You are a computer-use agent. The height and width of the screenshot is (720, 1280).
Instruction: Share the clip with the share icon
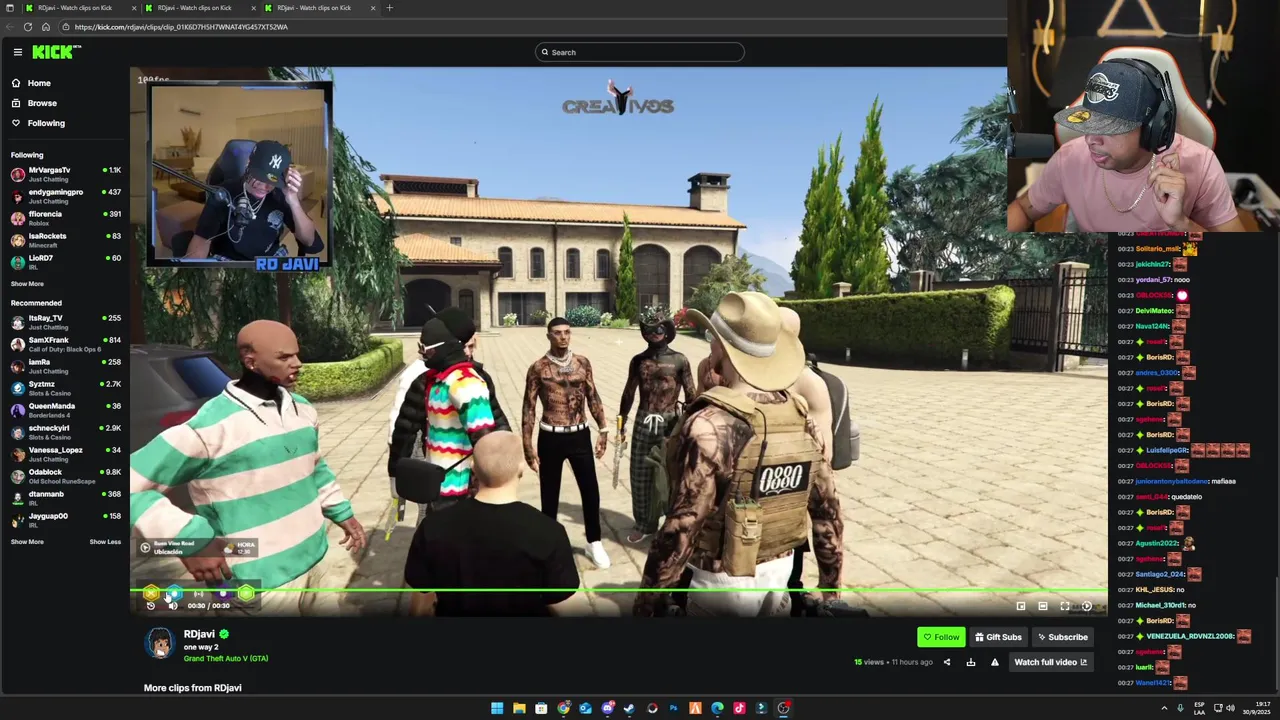click(947, 662)
